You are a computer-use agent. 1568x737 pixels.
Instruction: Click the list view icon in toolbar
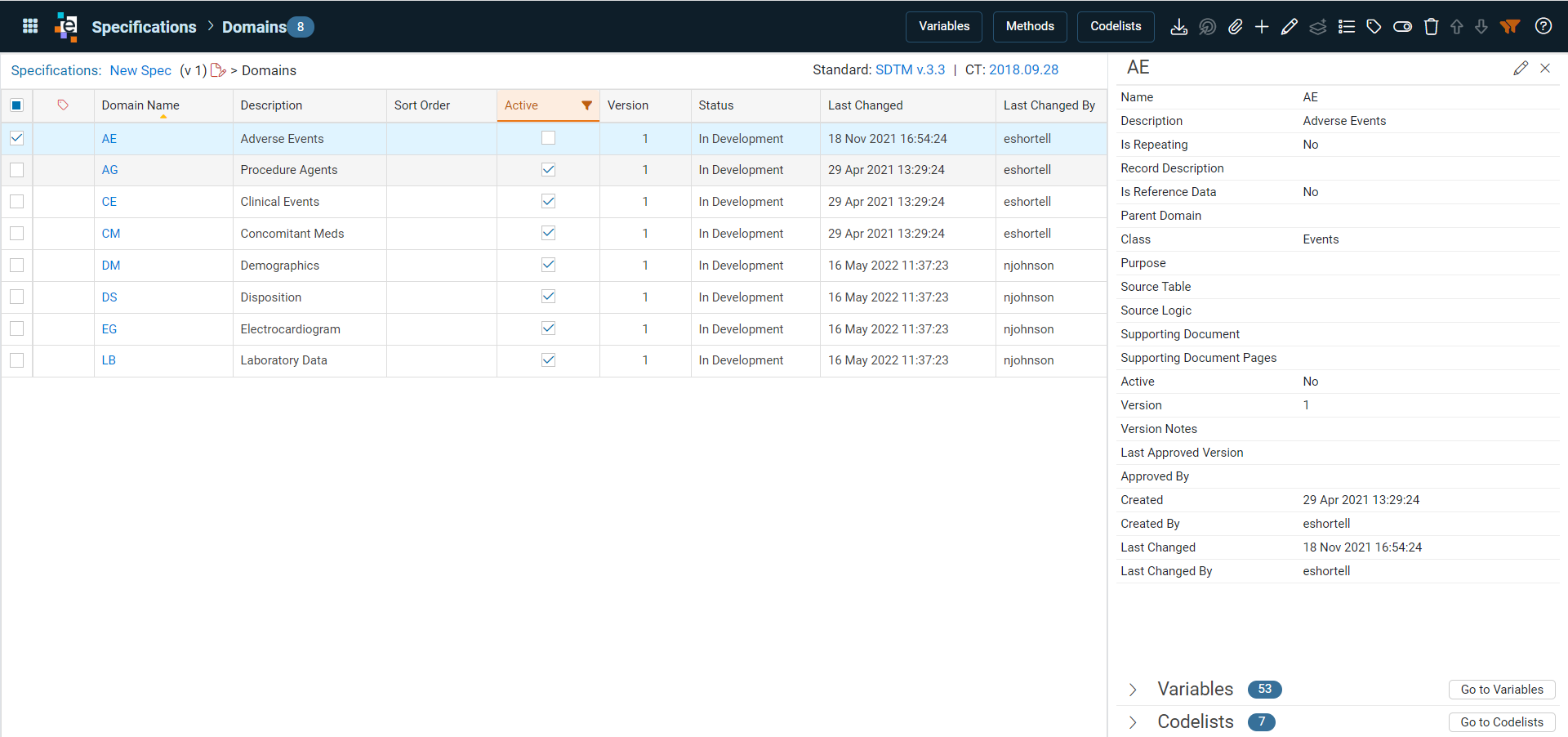(1347, 27)
